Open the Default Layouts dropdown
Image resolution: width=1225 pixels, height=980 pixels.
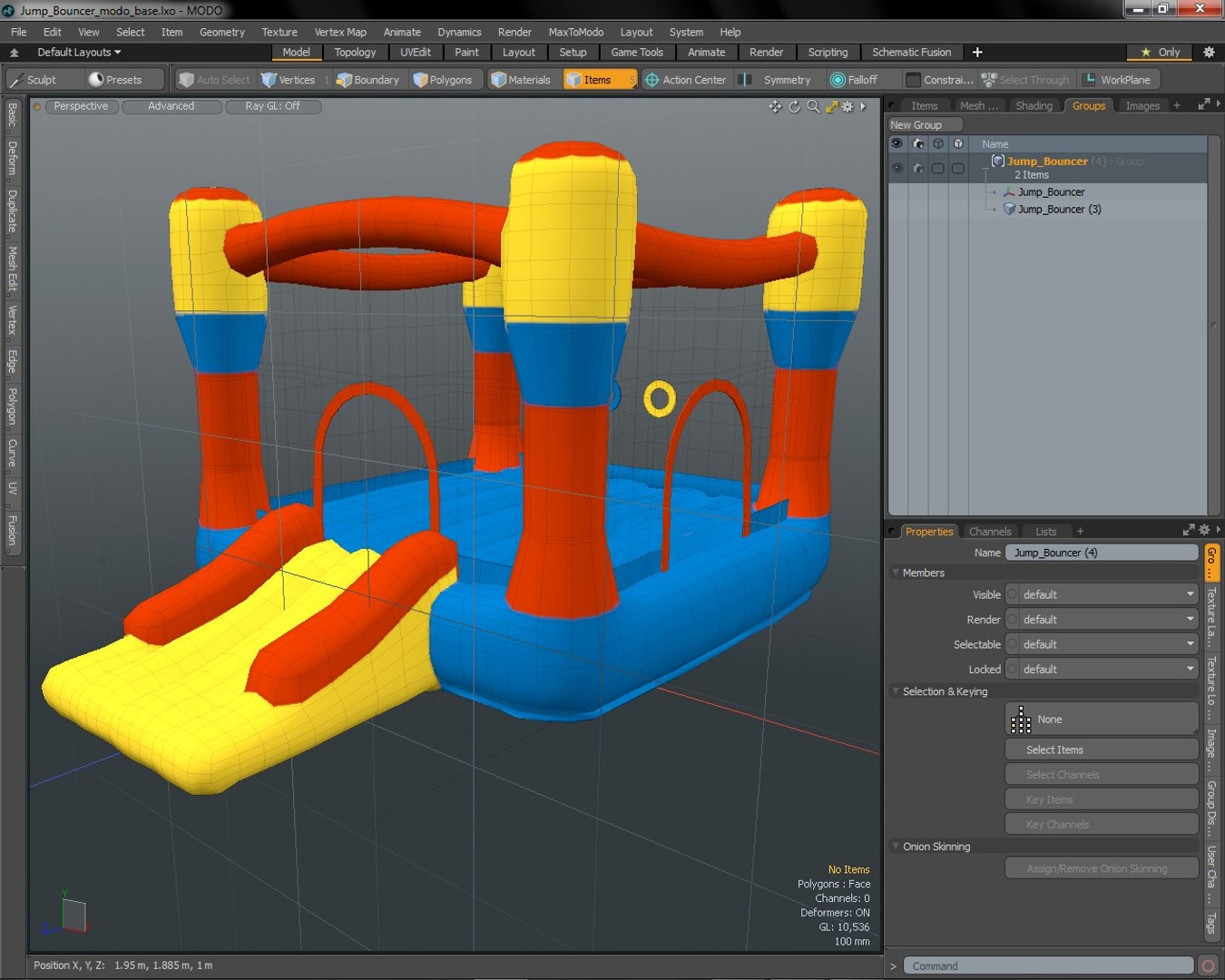point(79,53)
